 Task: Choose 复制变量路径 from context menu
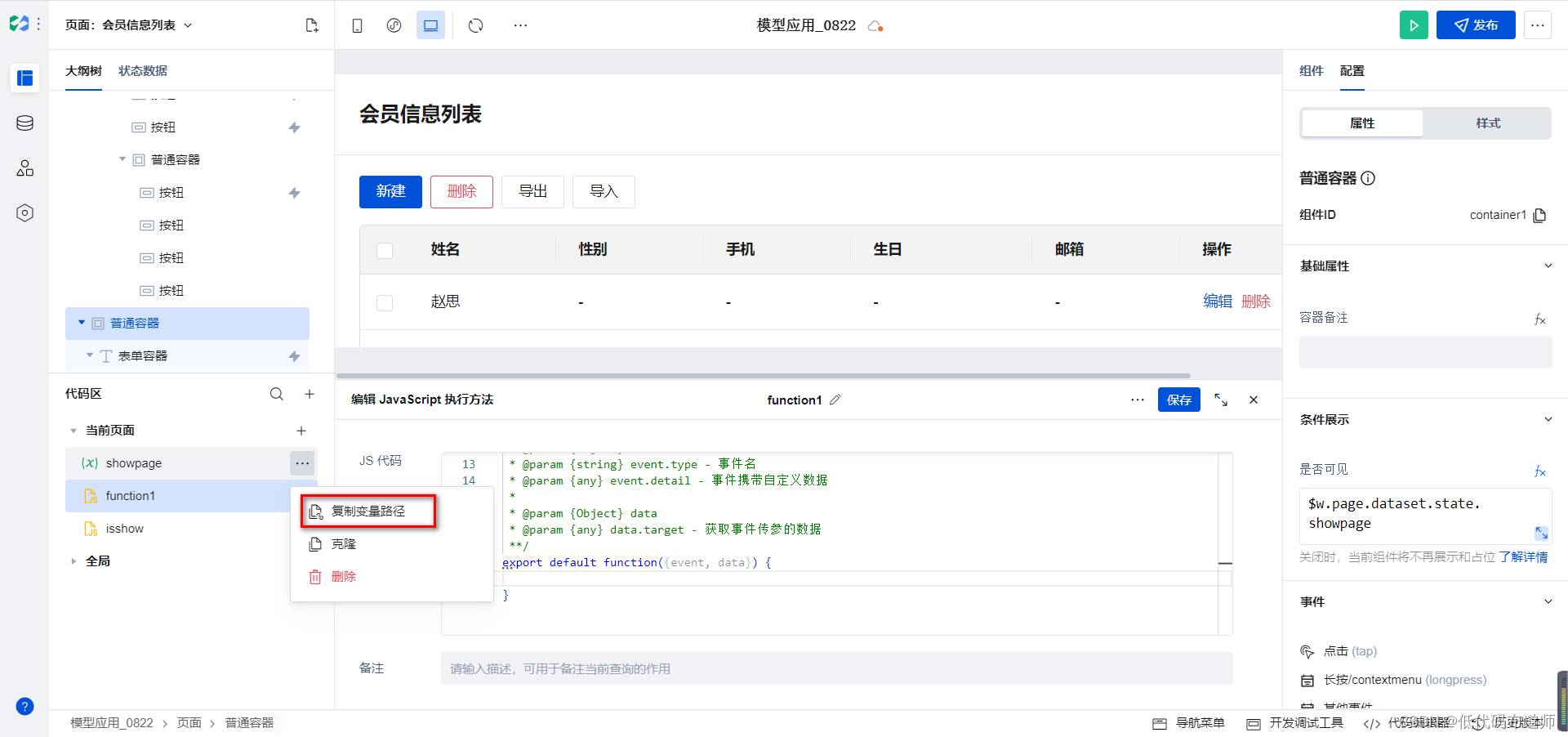368,511
